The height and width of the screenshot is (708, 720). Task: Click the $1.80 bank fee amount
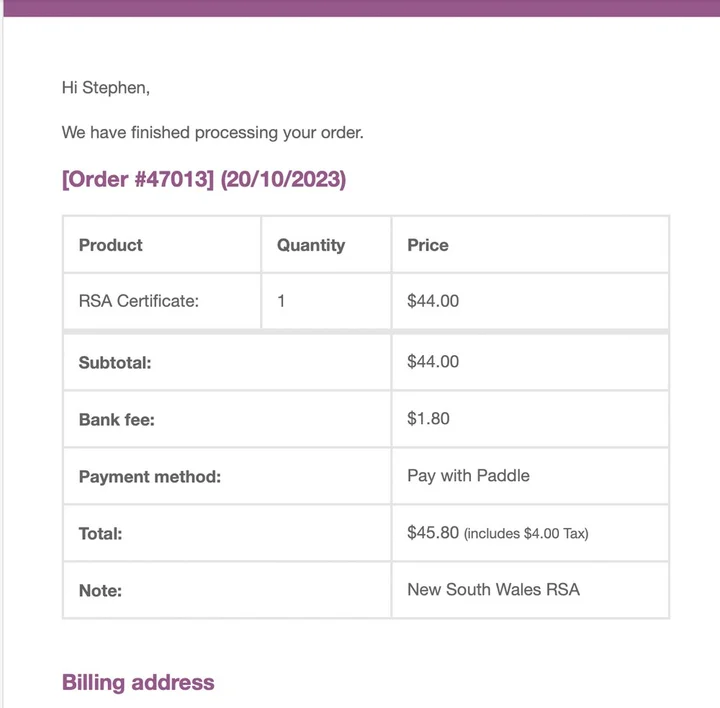tap(428, 419)
